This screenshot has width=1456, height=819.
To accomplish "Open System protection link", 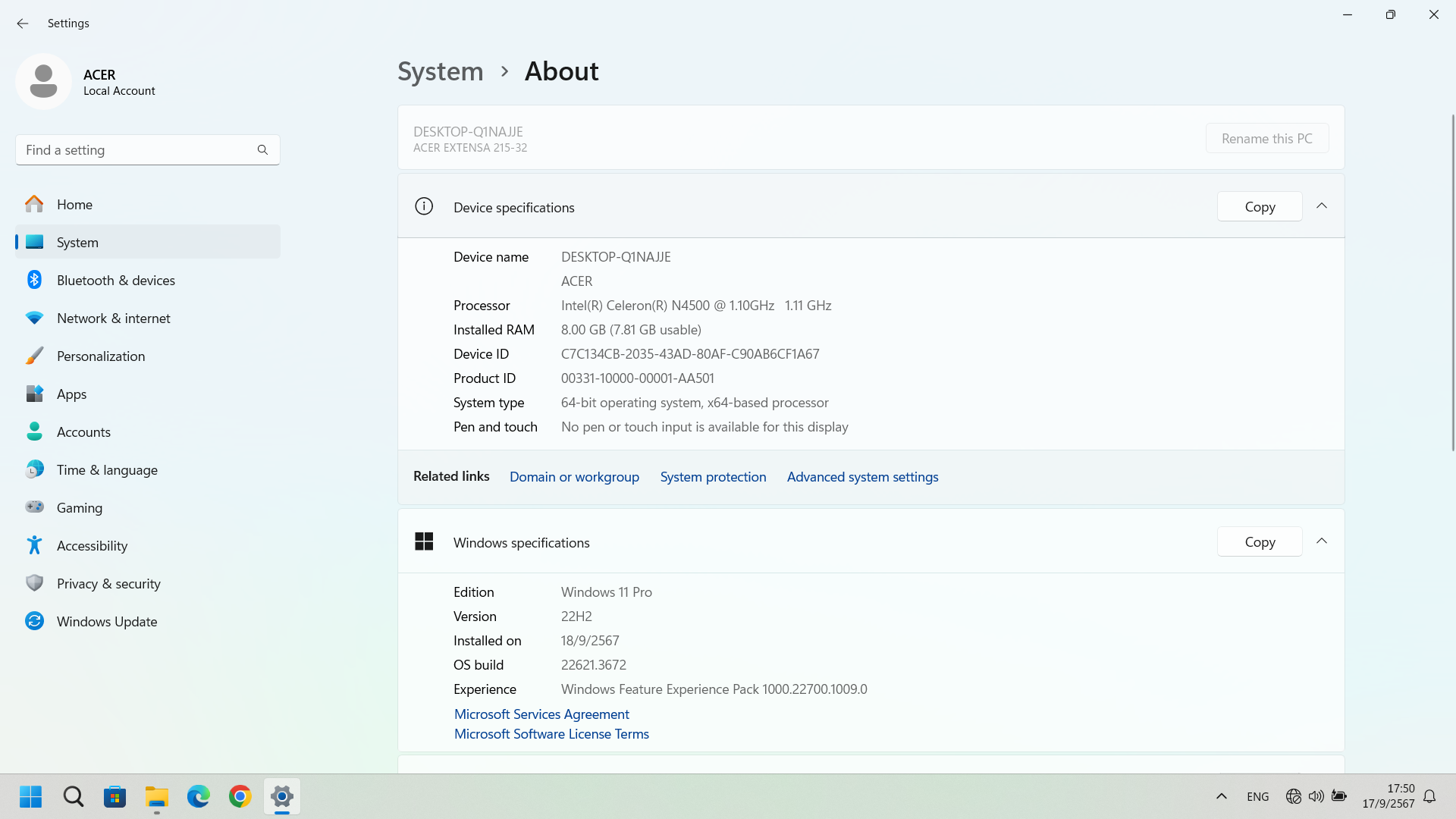I will point(713,477).
